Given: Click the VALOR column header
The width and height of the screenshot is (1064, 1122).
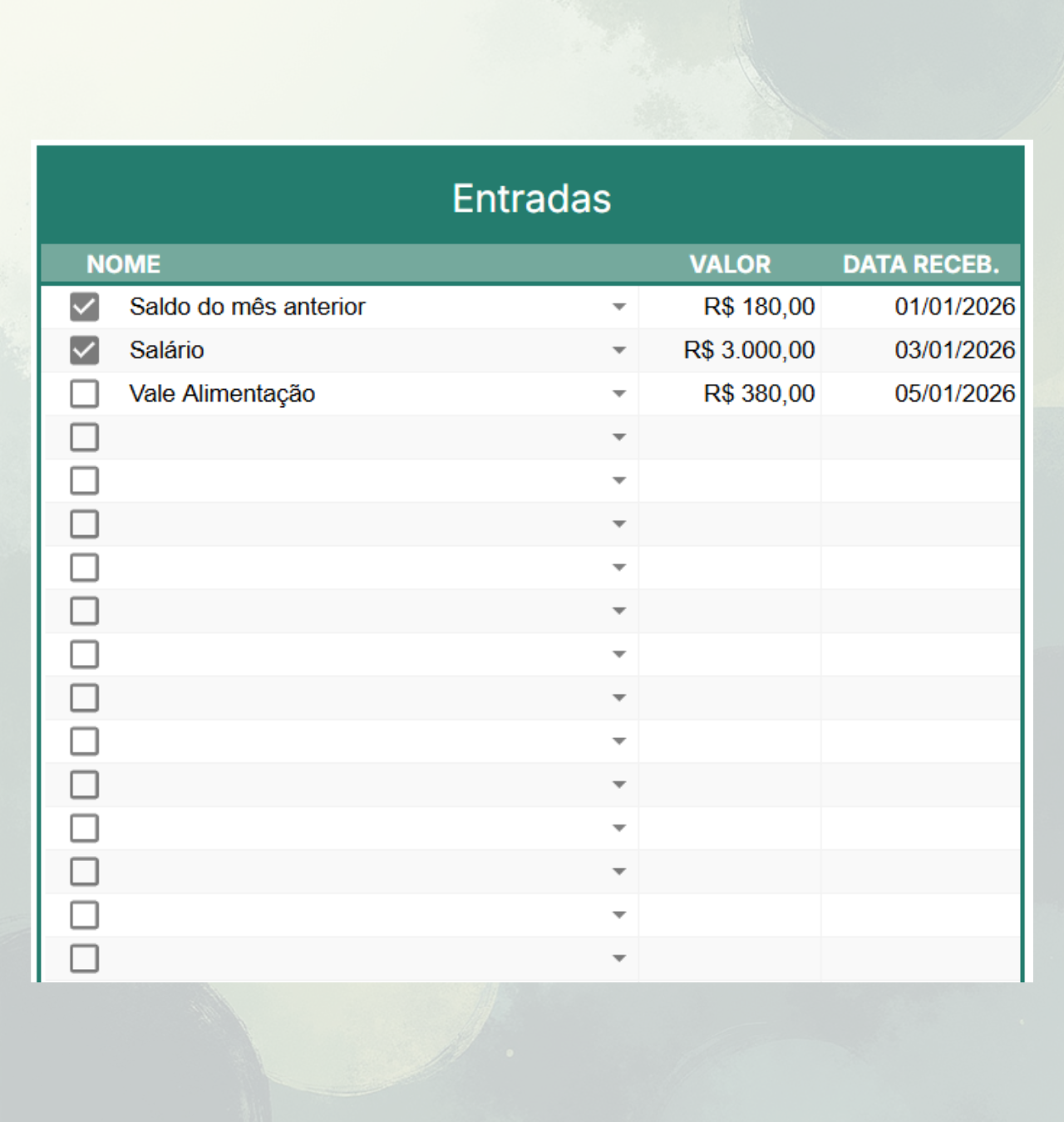Looking at the screenshot, I should [x=730, y=264].
